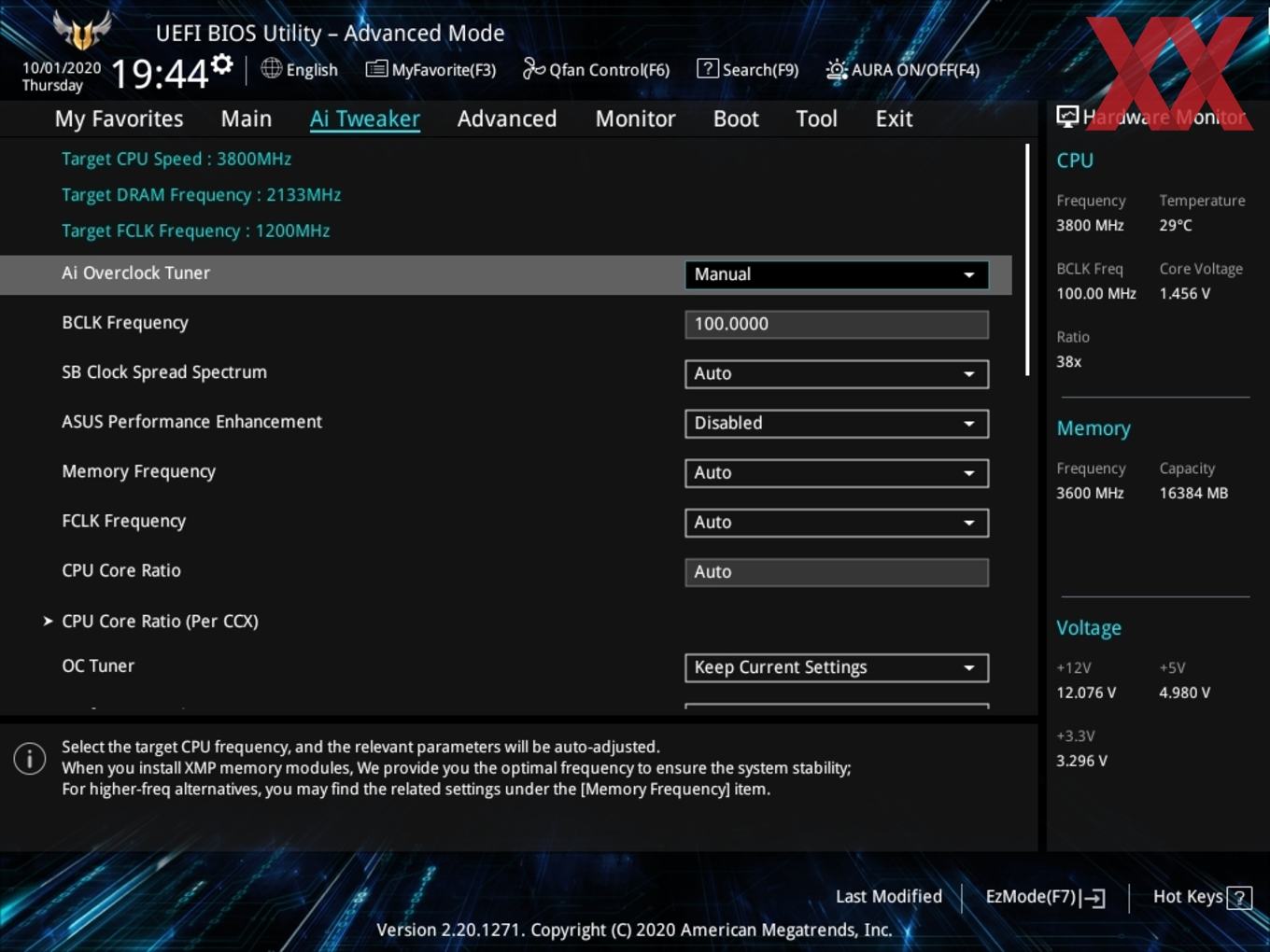Click the 4.980 V voltage reading
The image size is (1270, 952).
[1184, 693]
